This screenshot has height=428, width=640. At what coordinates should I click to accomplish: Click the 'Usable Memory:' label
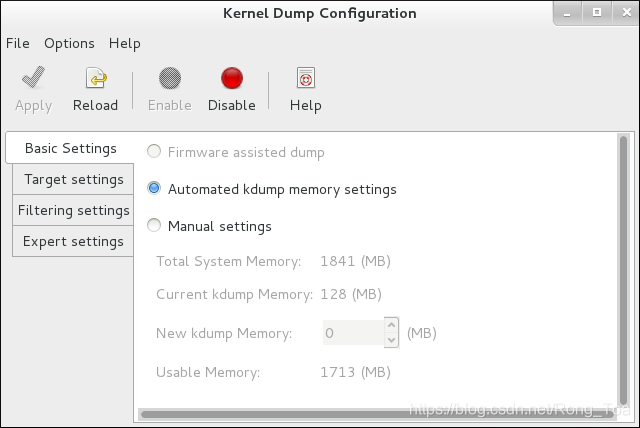[x=208, y=372]
